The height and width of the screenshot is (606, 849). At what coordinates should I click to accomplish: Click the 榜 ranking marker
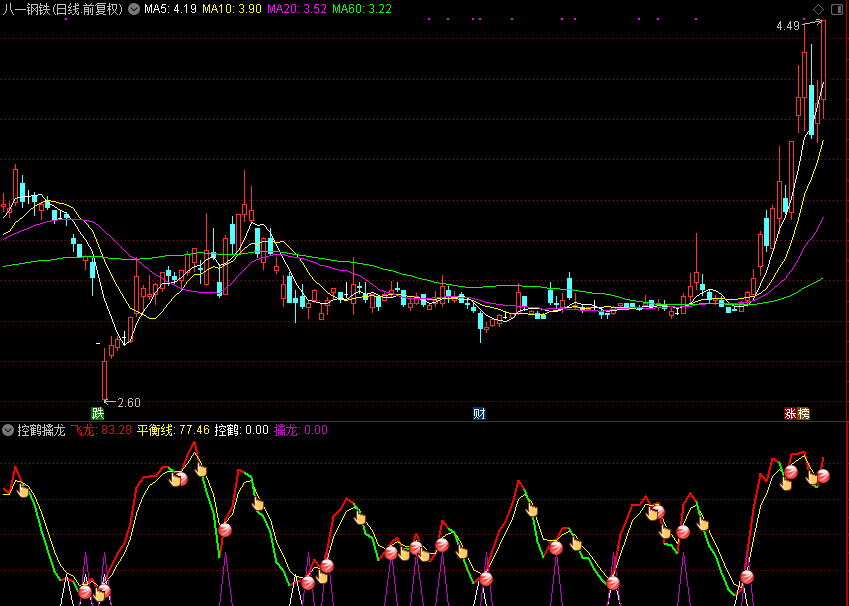tap(803, 413)
